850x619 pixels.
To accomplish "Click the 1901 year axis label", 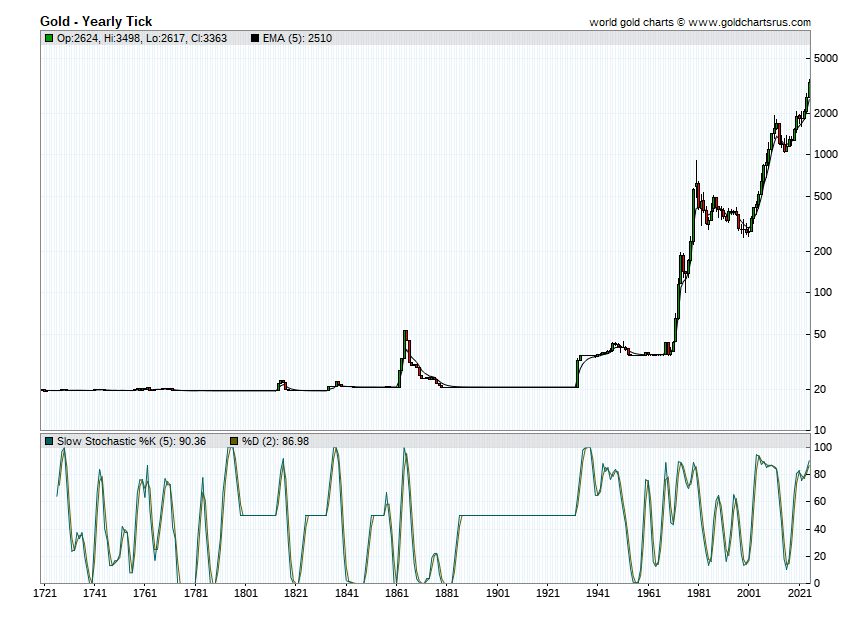I will point(498,592).
